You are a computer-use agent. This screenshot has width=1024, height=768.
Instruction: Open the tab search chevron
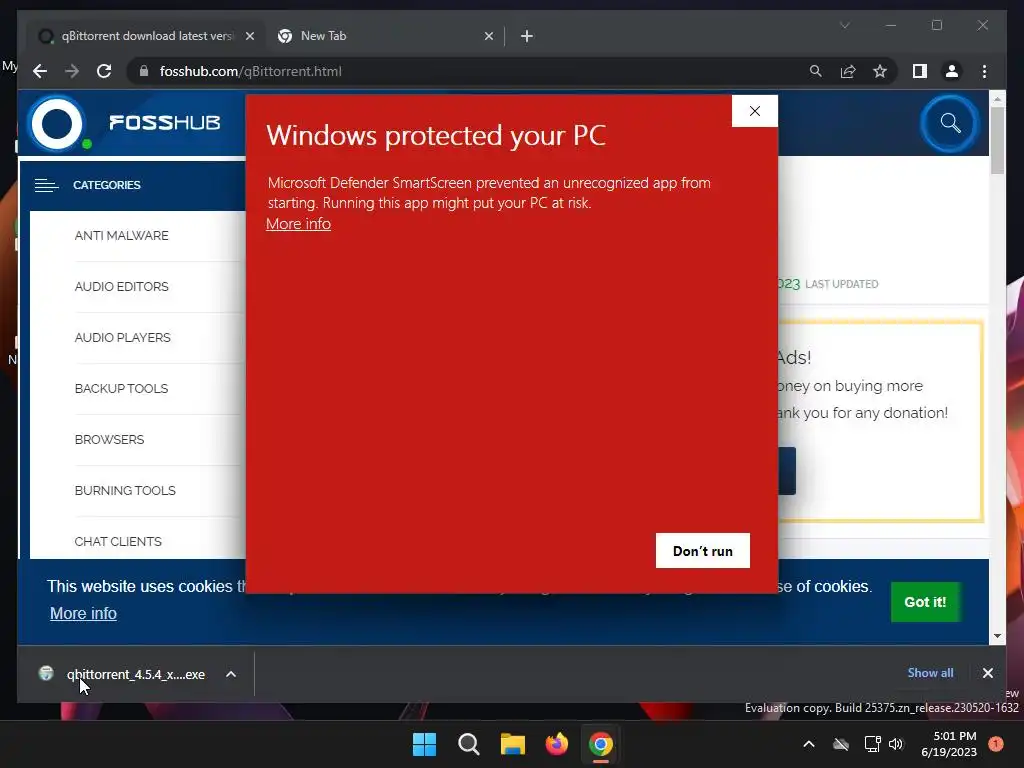coord(844,25)
